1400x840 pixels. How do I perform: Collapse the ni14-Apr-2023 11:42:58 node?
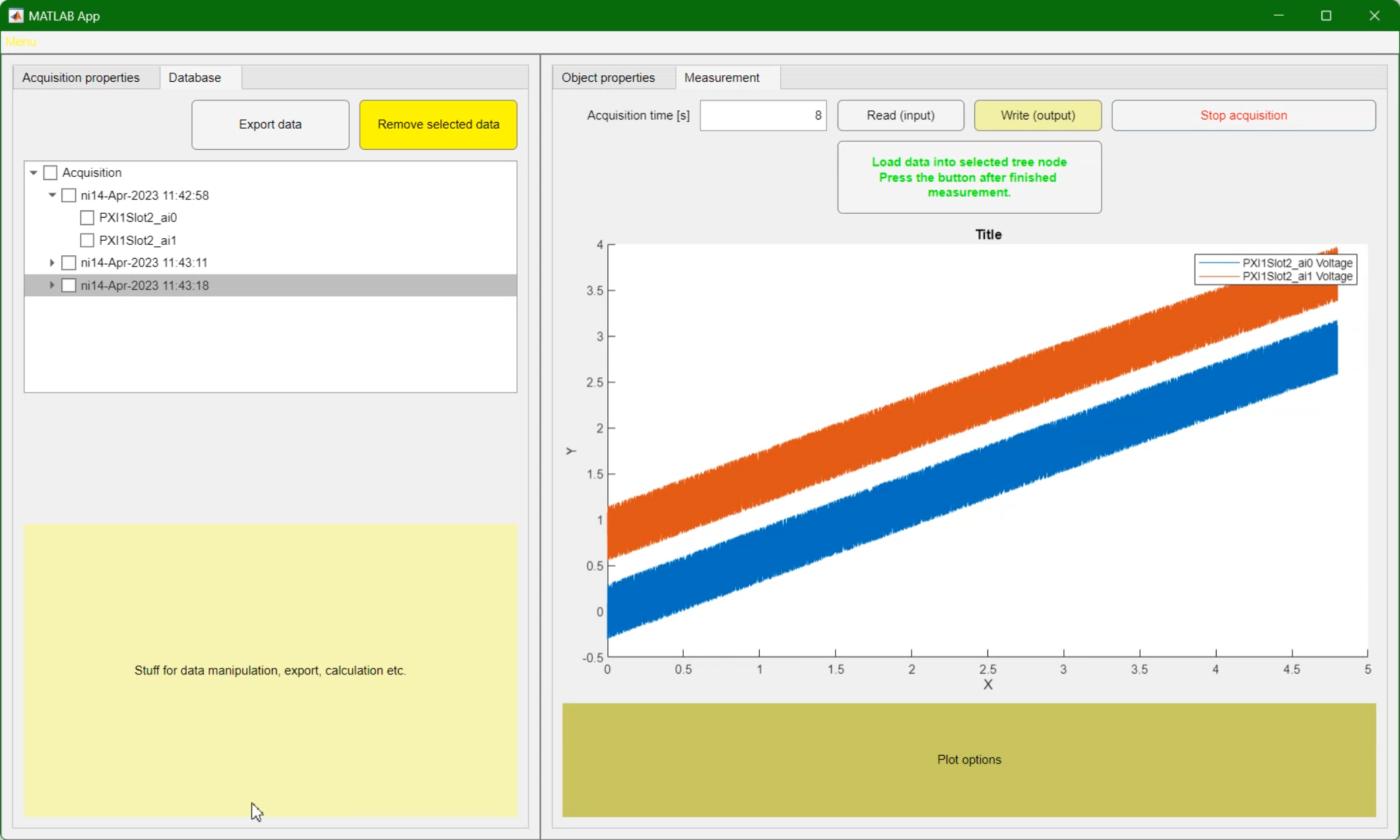pos(51,195)
